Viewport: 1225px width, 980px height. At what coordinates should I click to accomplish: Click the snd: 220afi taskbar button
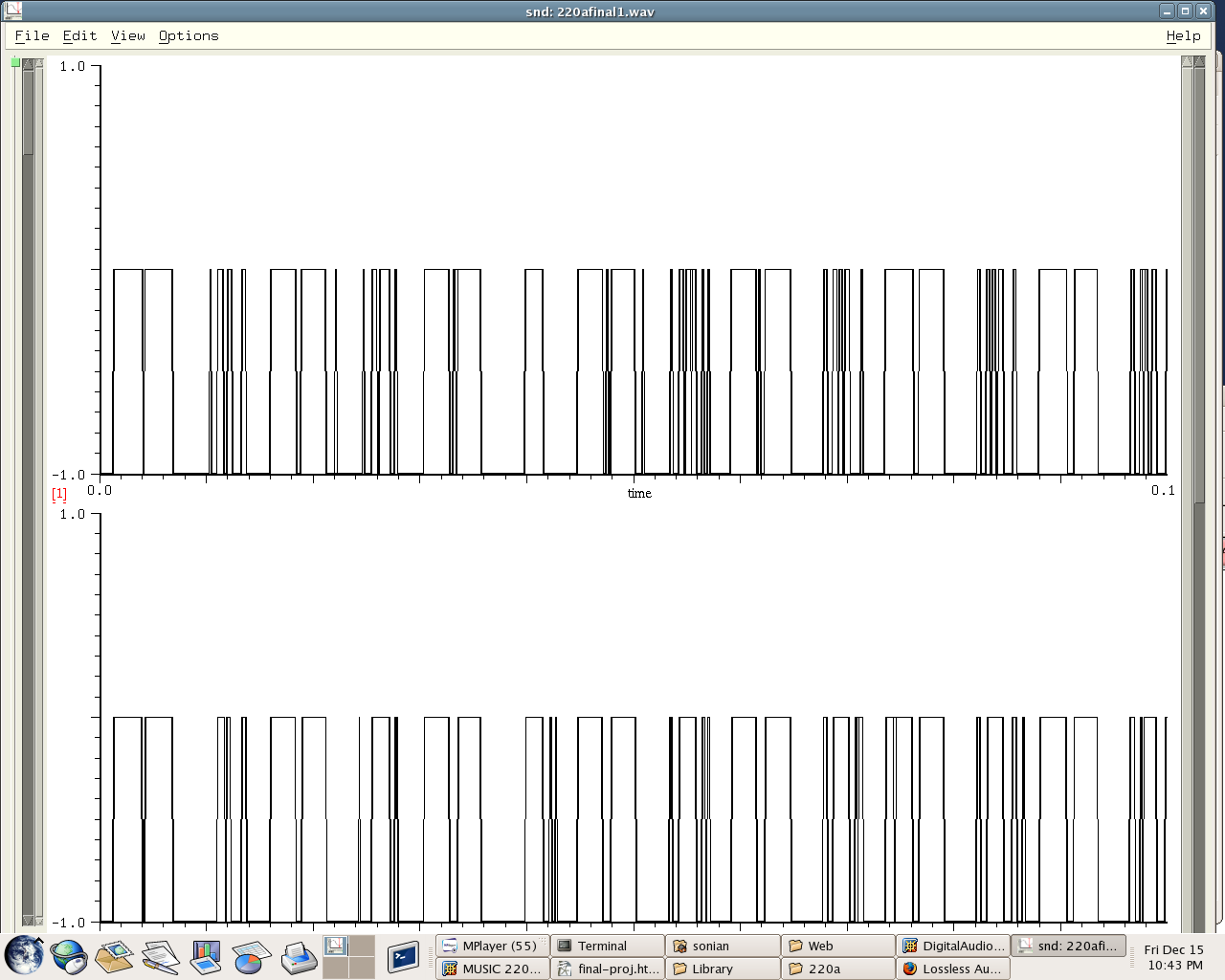pyautogui.click(x=1068, y=946)
